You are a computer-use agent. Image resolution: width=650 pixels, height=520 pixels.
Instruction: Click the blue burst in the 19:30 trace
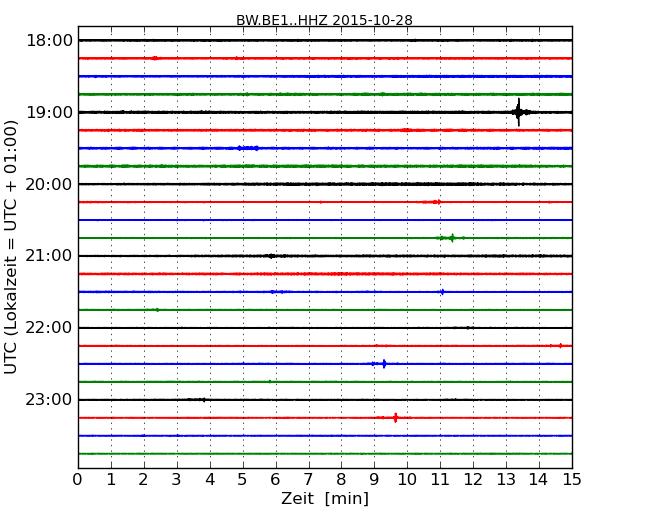(248, 148)
